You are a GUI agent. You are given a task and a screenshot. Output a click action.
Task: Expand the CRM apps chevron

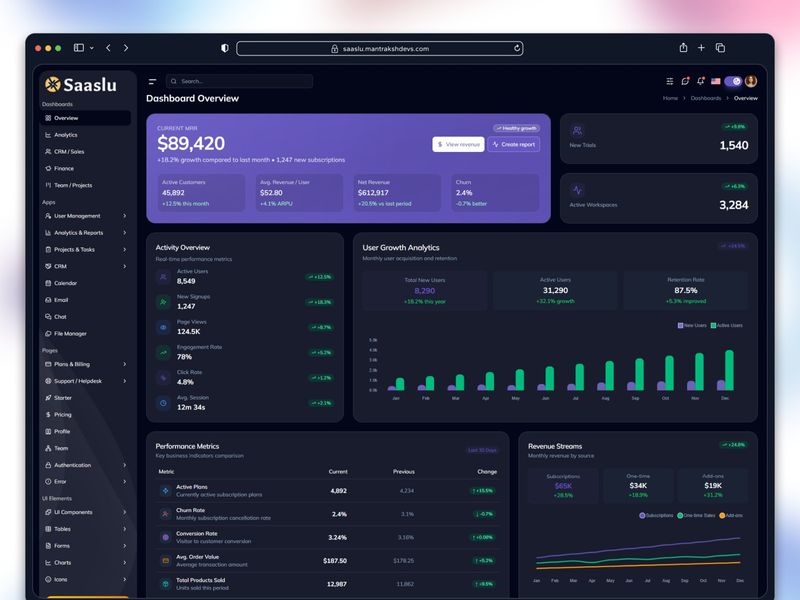124,266
